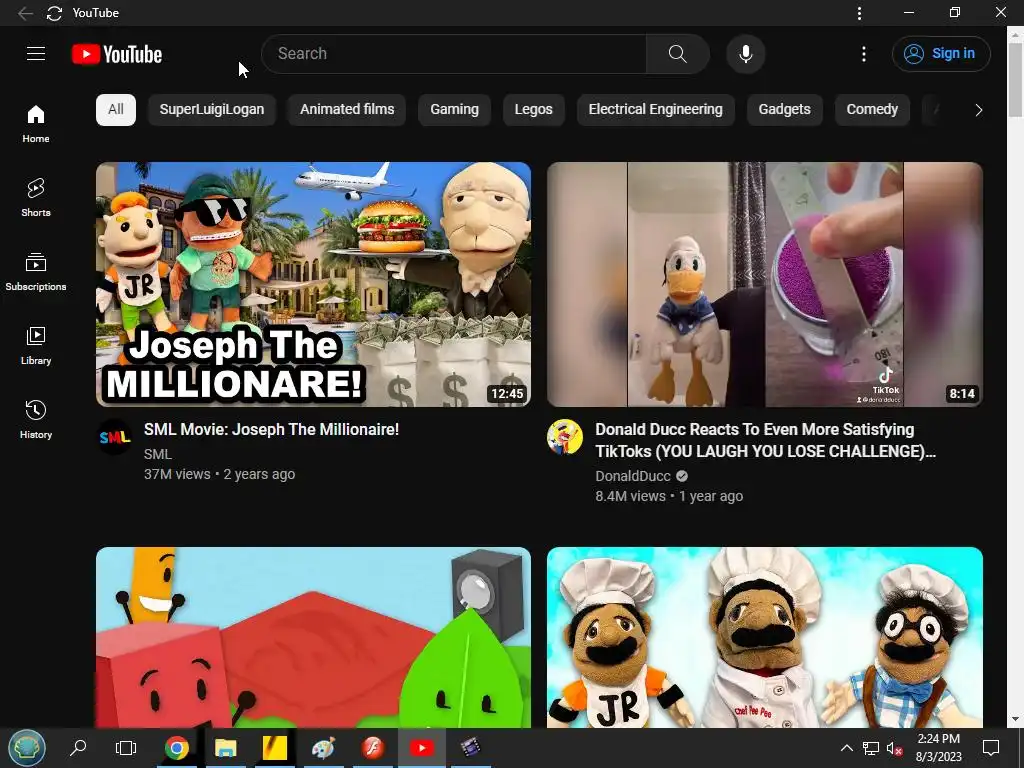Select the Animated films chip
Image resolution: width=1024 pixels, height=768 pixels.
[347, 110]
